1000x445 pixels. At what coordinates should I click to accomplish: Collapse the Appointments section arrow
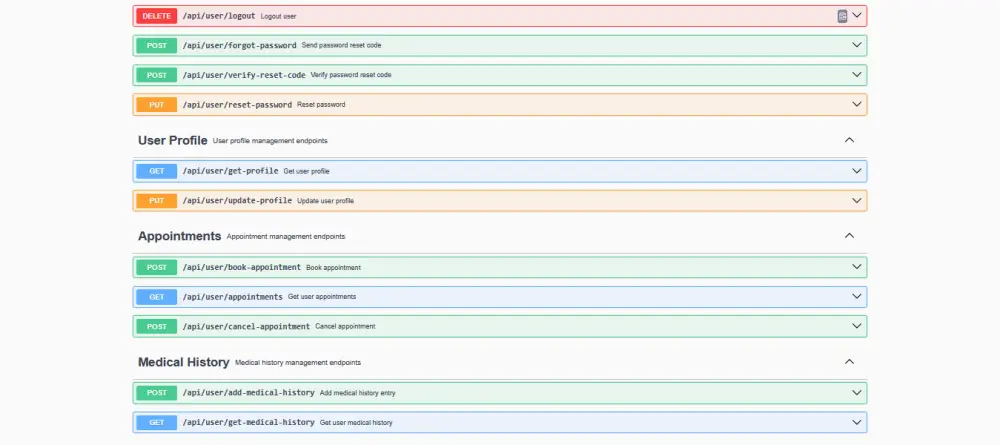tap(849, 236)
